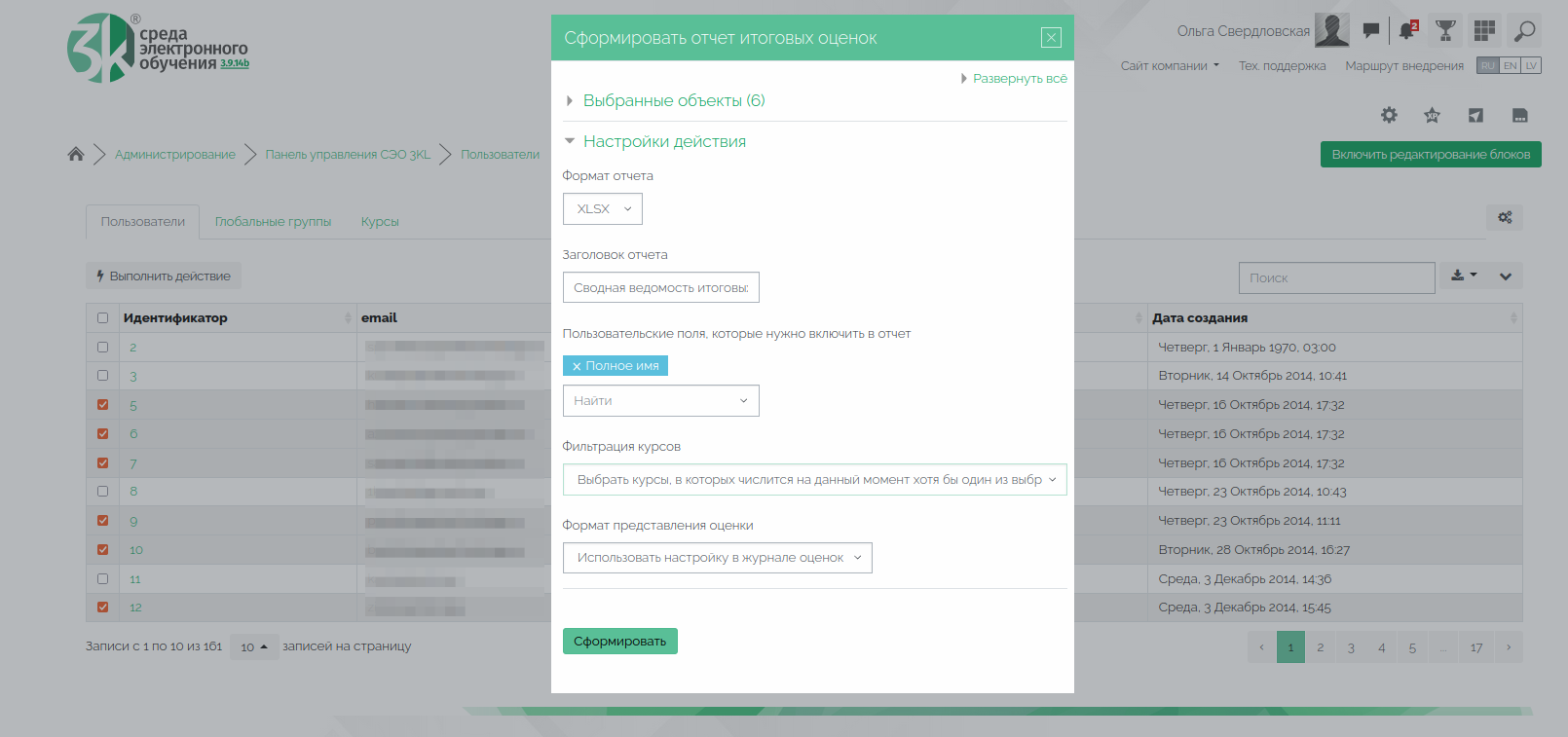Click the XP star icon

click(x=1432, y=115)
